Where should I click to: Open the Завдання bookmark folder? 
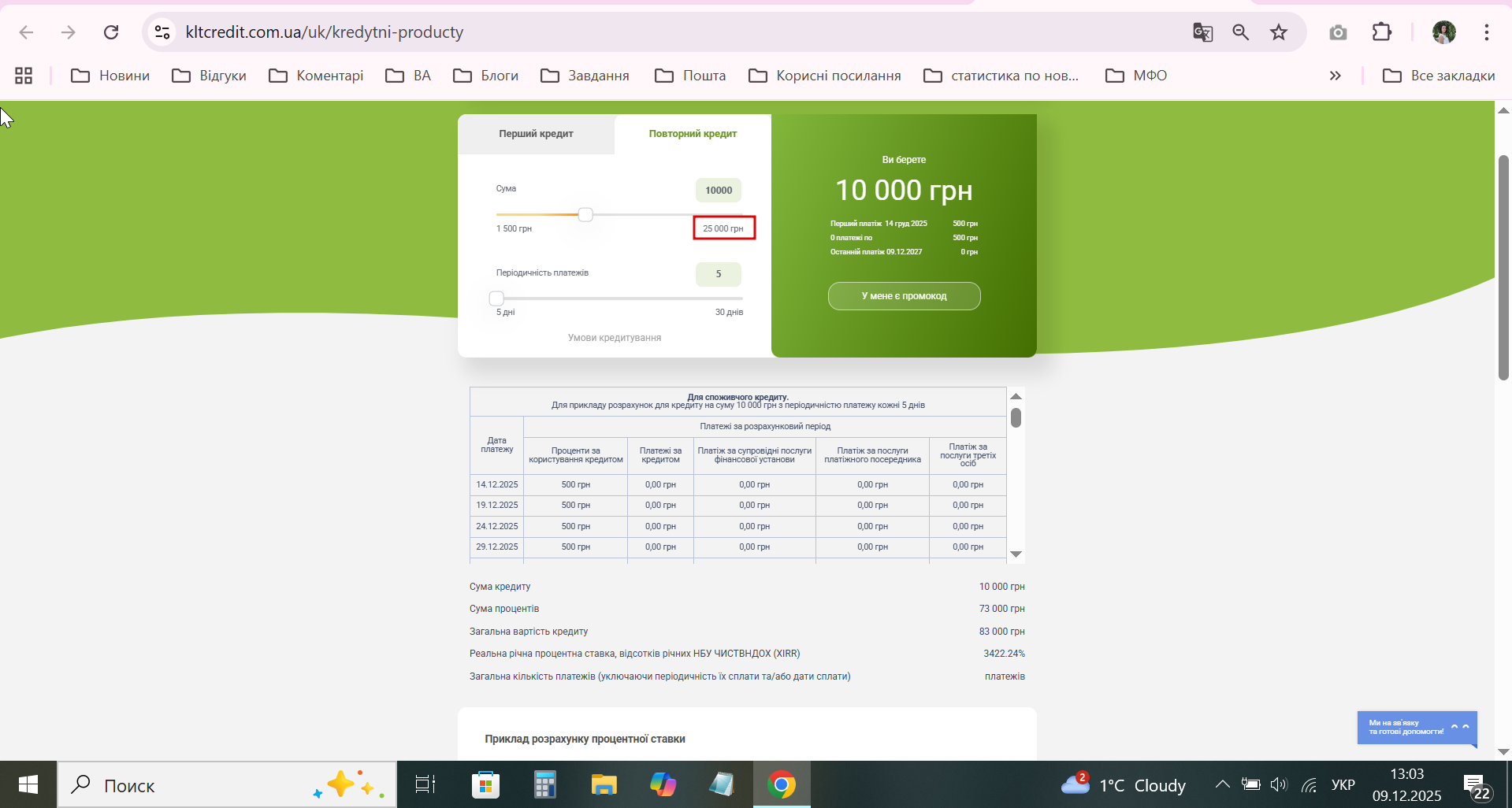click(585, 76)
